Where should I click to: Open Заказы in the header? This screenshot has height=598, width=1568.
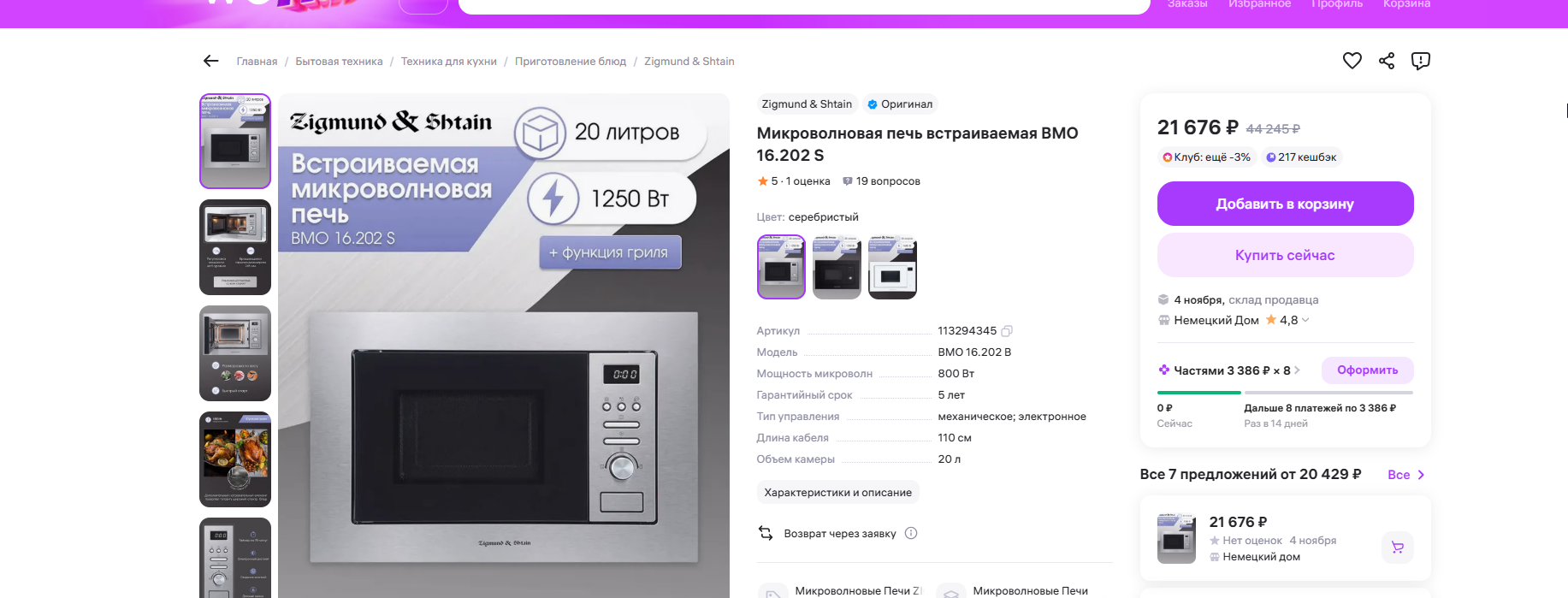[1187, 4]
